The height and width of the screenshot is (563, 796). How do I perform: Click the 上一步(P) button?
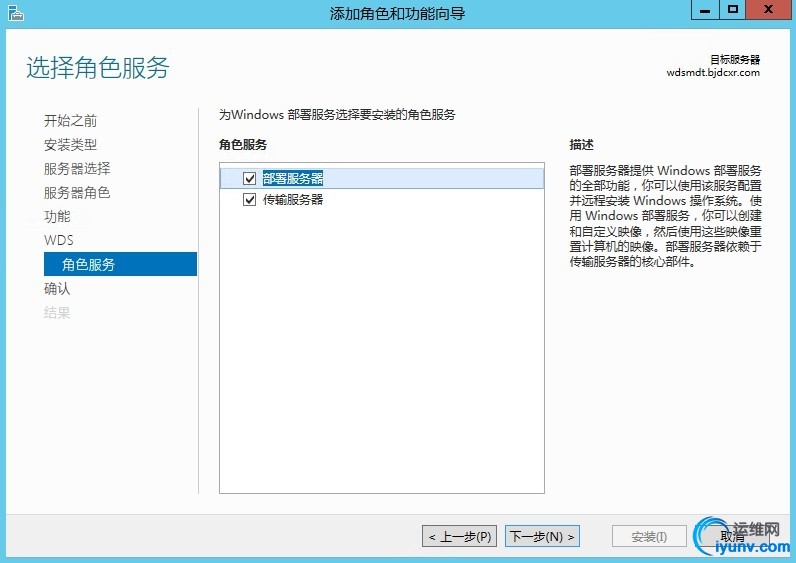click(459, 536)
